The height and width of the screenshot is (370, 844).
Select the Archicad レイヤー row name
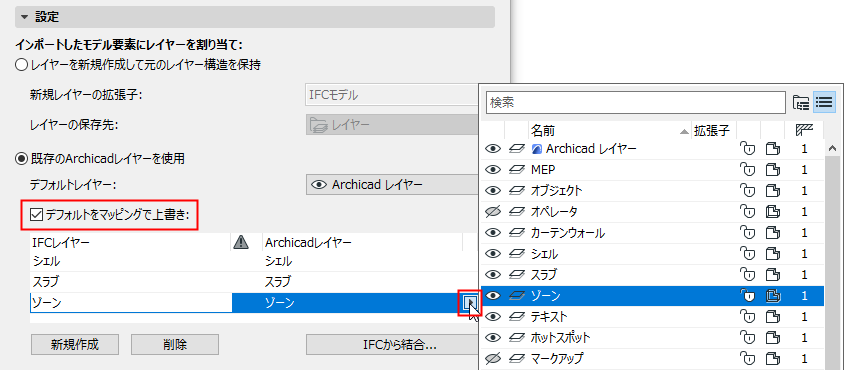pyautogui.click(x=592, y=149)
